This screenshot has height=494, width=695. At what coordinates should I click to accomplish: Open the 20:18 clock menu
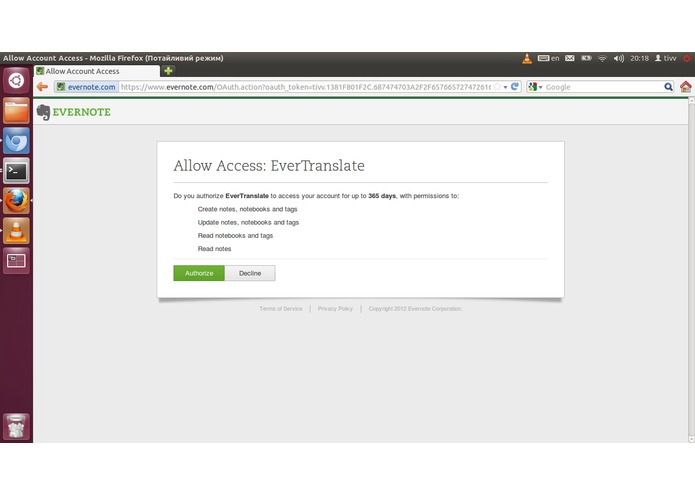(x=639, y=58)
